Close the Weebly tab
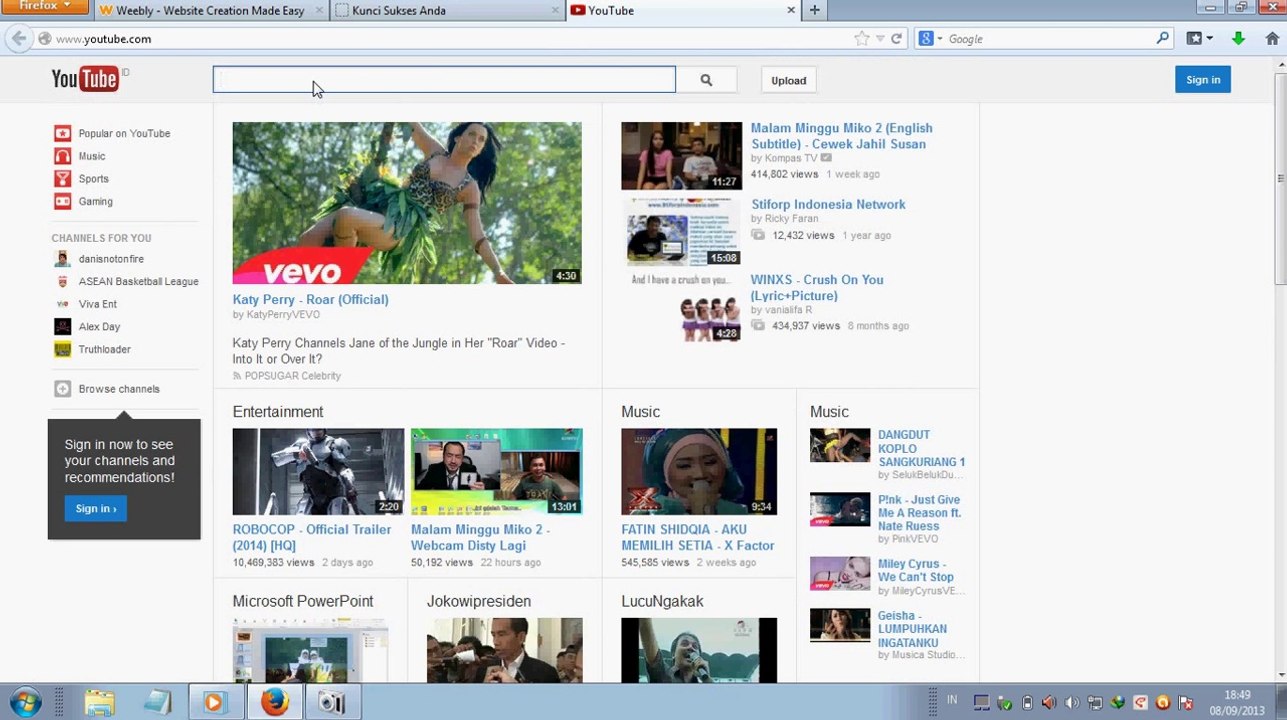1287x720 pixels. (x=319, y=10)
